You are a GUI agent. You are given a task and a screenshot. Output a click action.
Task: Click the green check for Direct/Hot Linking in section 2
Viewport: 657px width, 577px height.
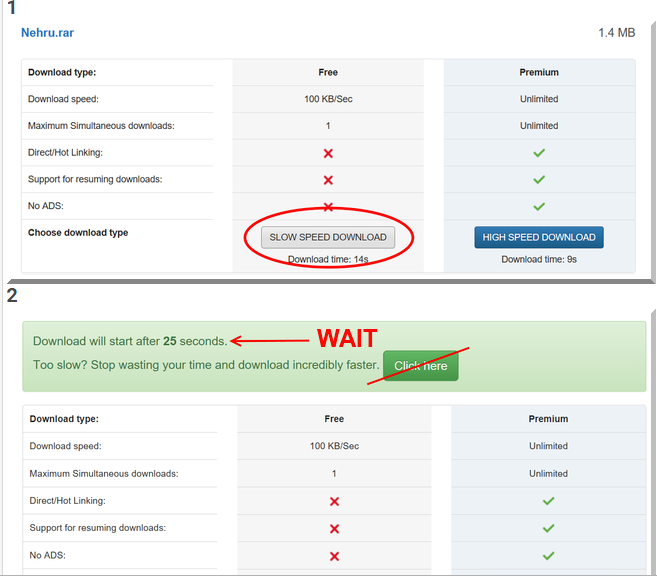(548, 501)
